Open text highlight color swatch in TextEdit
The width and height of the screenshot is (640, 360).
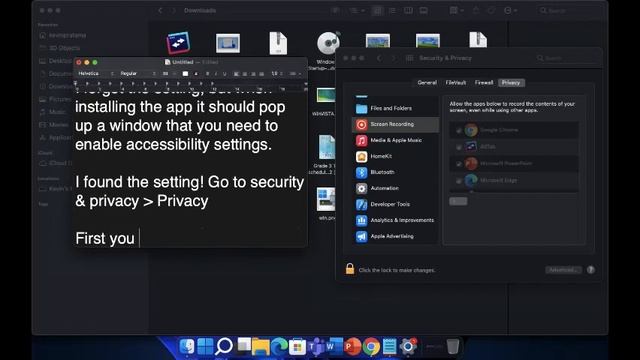click(196, 74)
